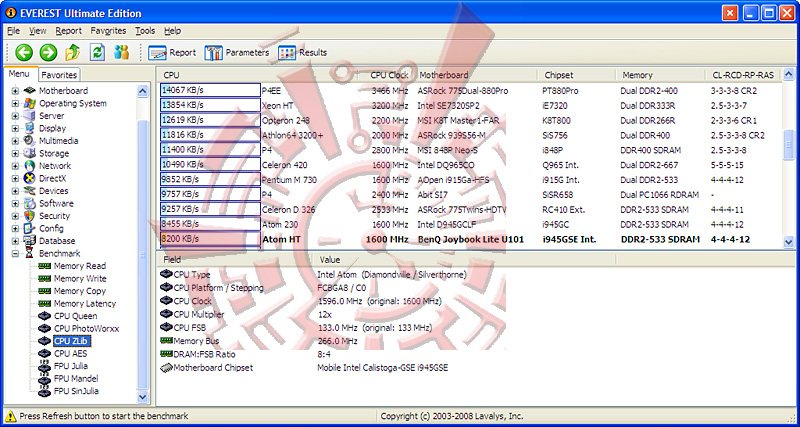The width and height of the screenshot is (800, 427).
Task: Open the Memory Read benchmark
Action: (x=80, y=266)
